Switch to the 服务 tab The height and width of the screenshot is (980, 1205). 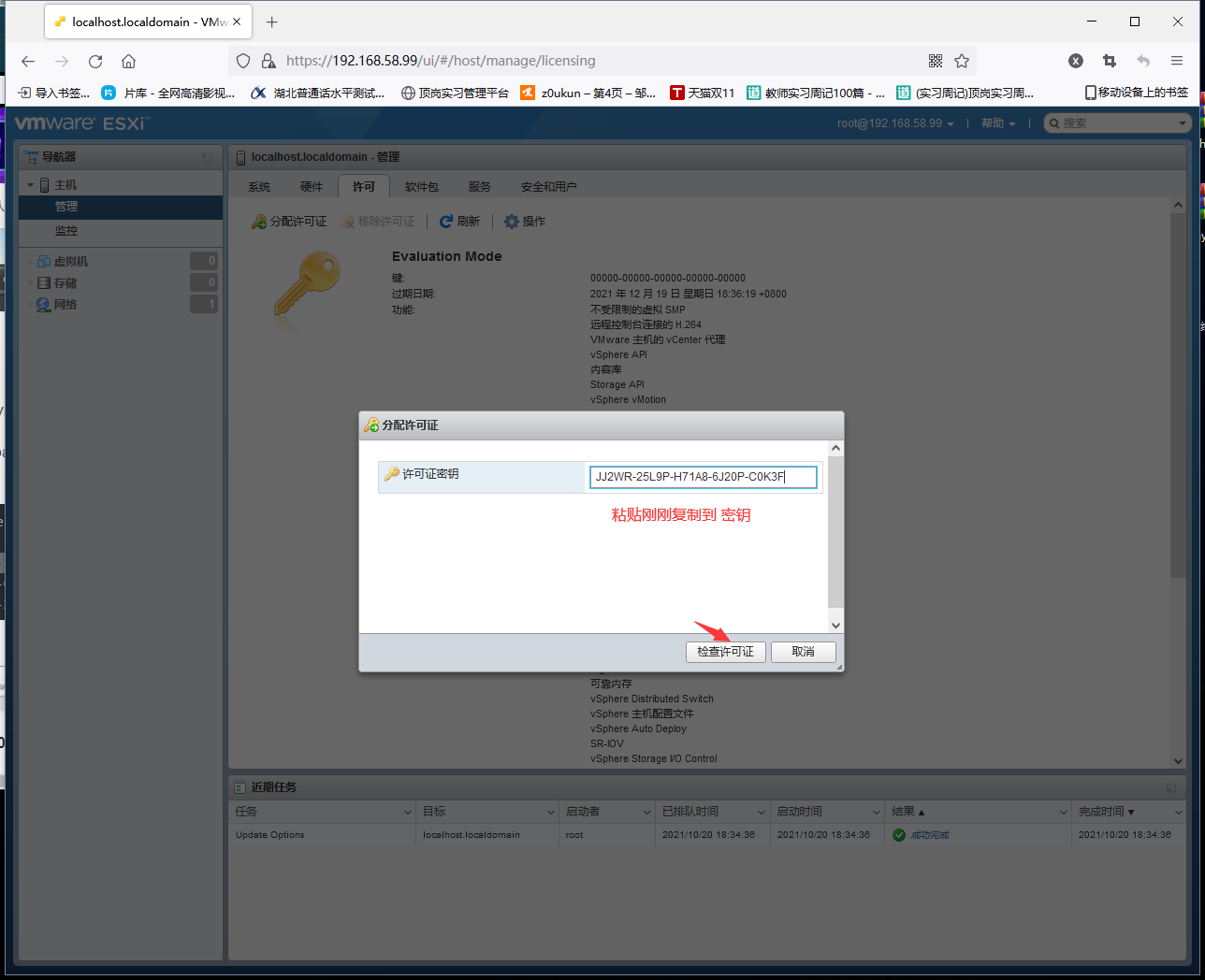[480, 187]
